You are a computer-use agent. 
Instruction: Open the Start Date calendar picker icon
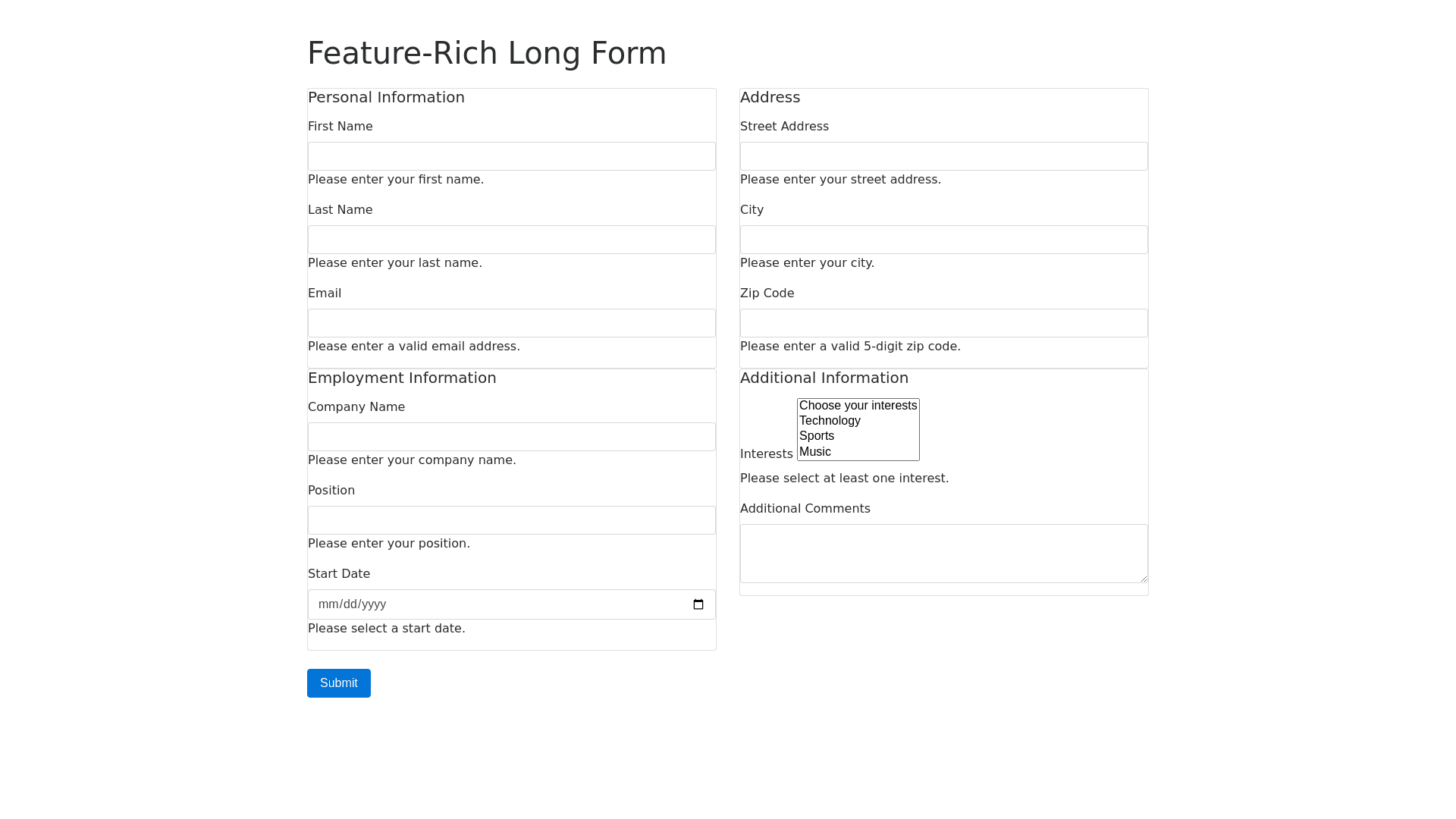(x=698, y=604)
